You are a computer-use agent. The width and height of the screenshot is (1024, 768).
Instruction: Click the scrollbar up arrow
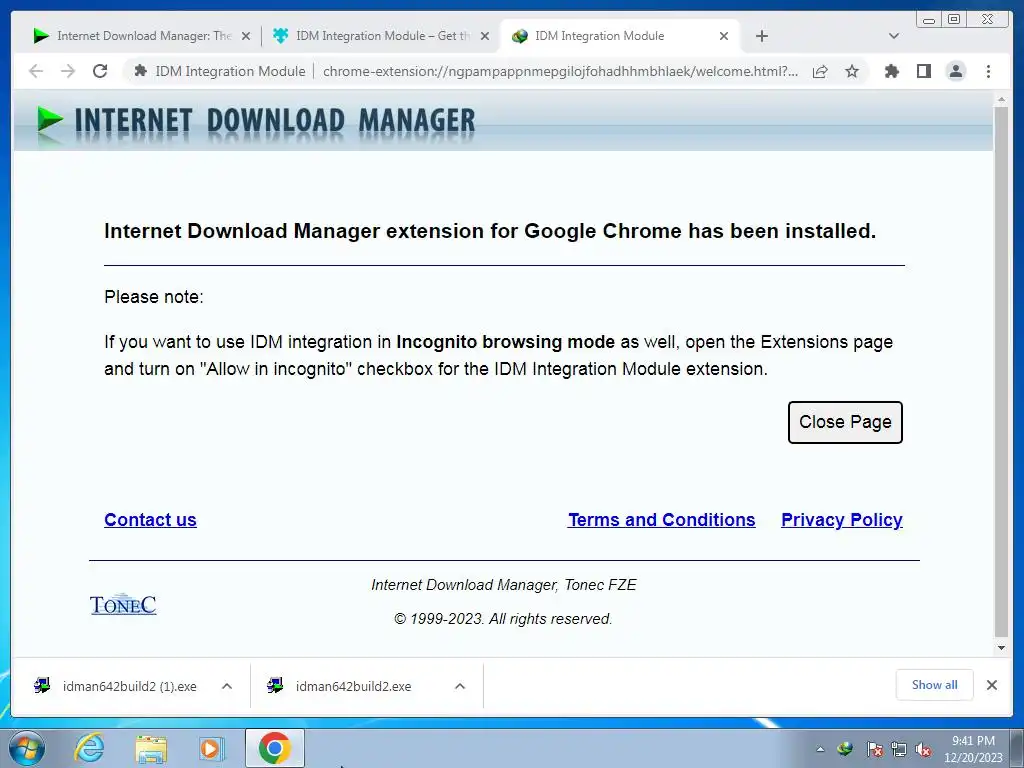pos(1001,99)
